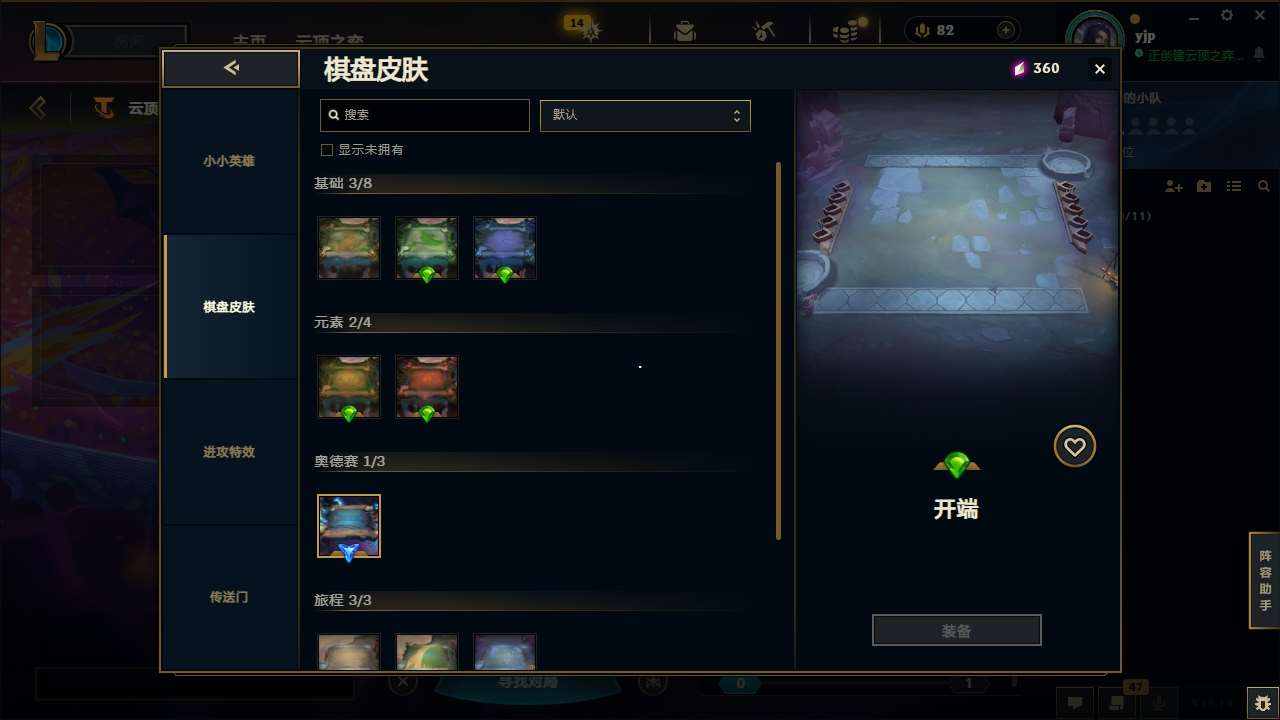Enable the 显示未拥有 checkbox
Viewport: 1280px width, 720px height.
coord(326,150)
